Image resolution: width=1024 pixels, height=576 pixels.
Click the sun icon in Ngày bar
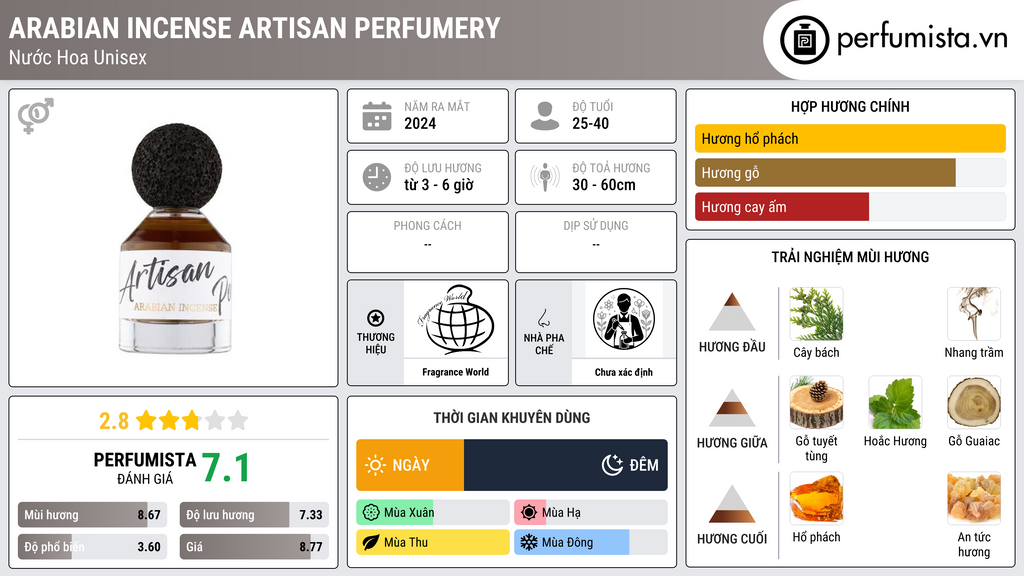tap(376, 465)
